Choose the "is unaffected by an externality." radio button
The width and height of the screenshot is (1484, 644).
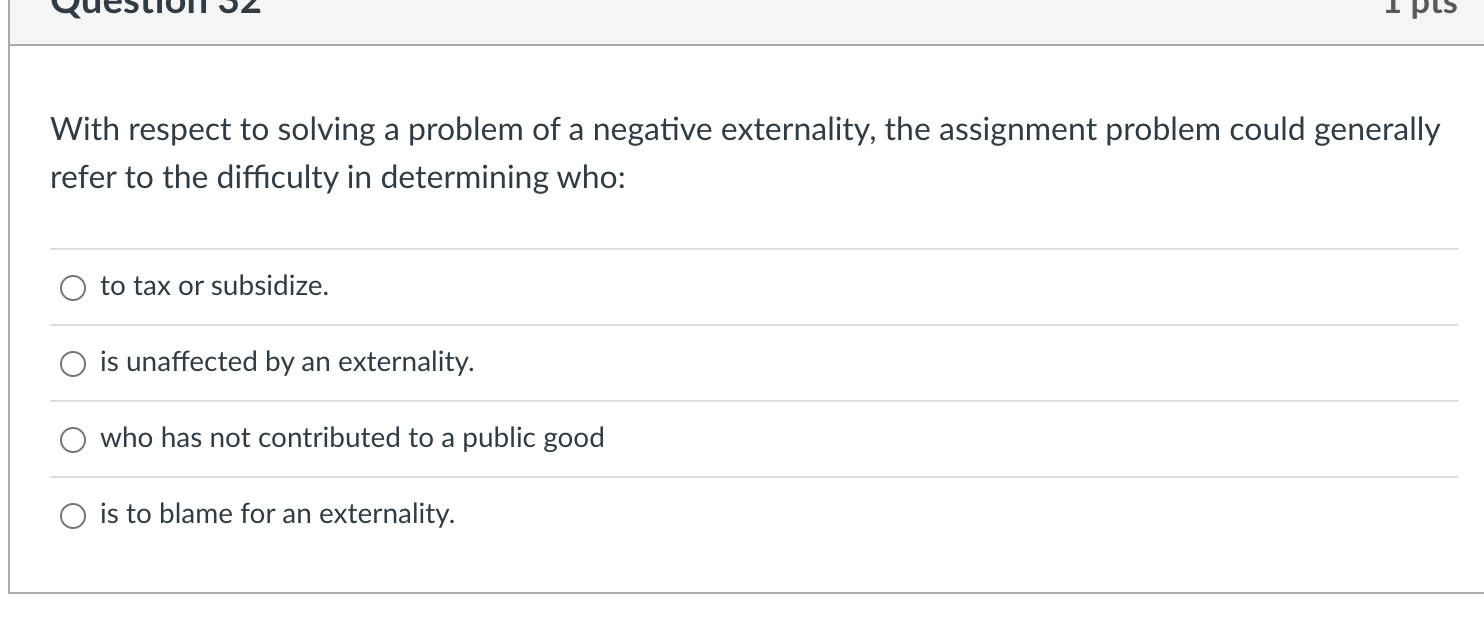pos(72,364)
